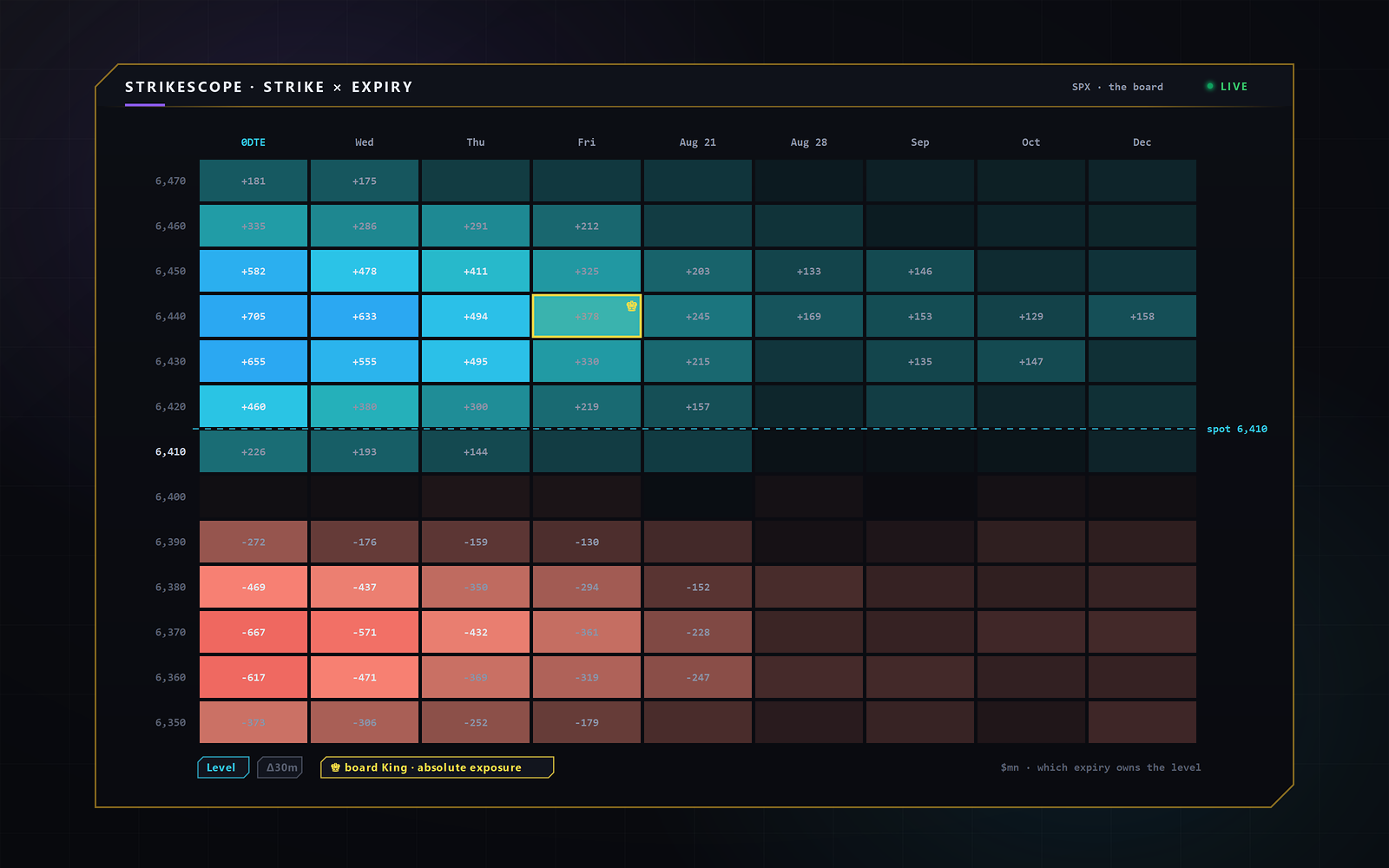Click the -469 heatmap cell
Image resolution: width=1389 pixels, height=868 pixels.
click(253, 587)
